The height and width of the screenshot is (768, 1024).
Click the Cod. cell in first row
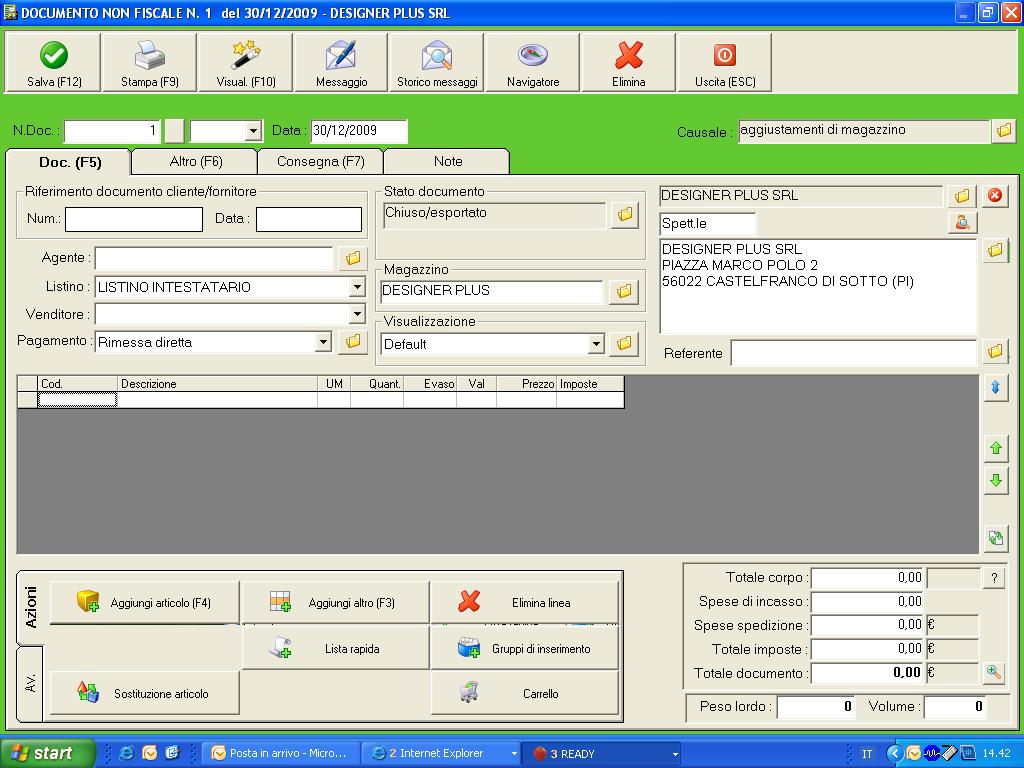(77, 400)
